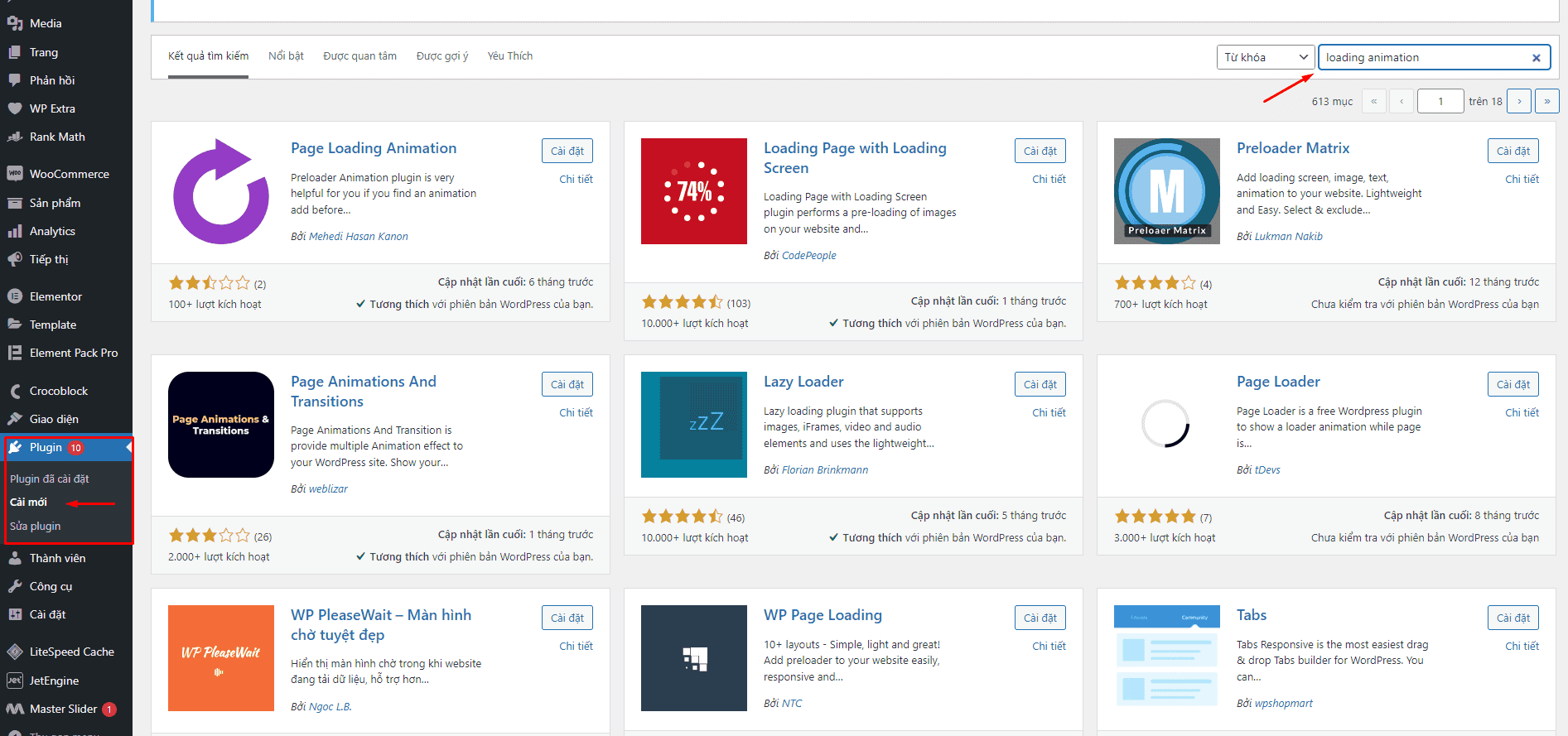The width and height of the screenshot is (1568, 736).
Task: Go to next page of plugin results
Action: (1518, 101)
